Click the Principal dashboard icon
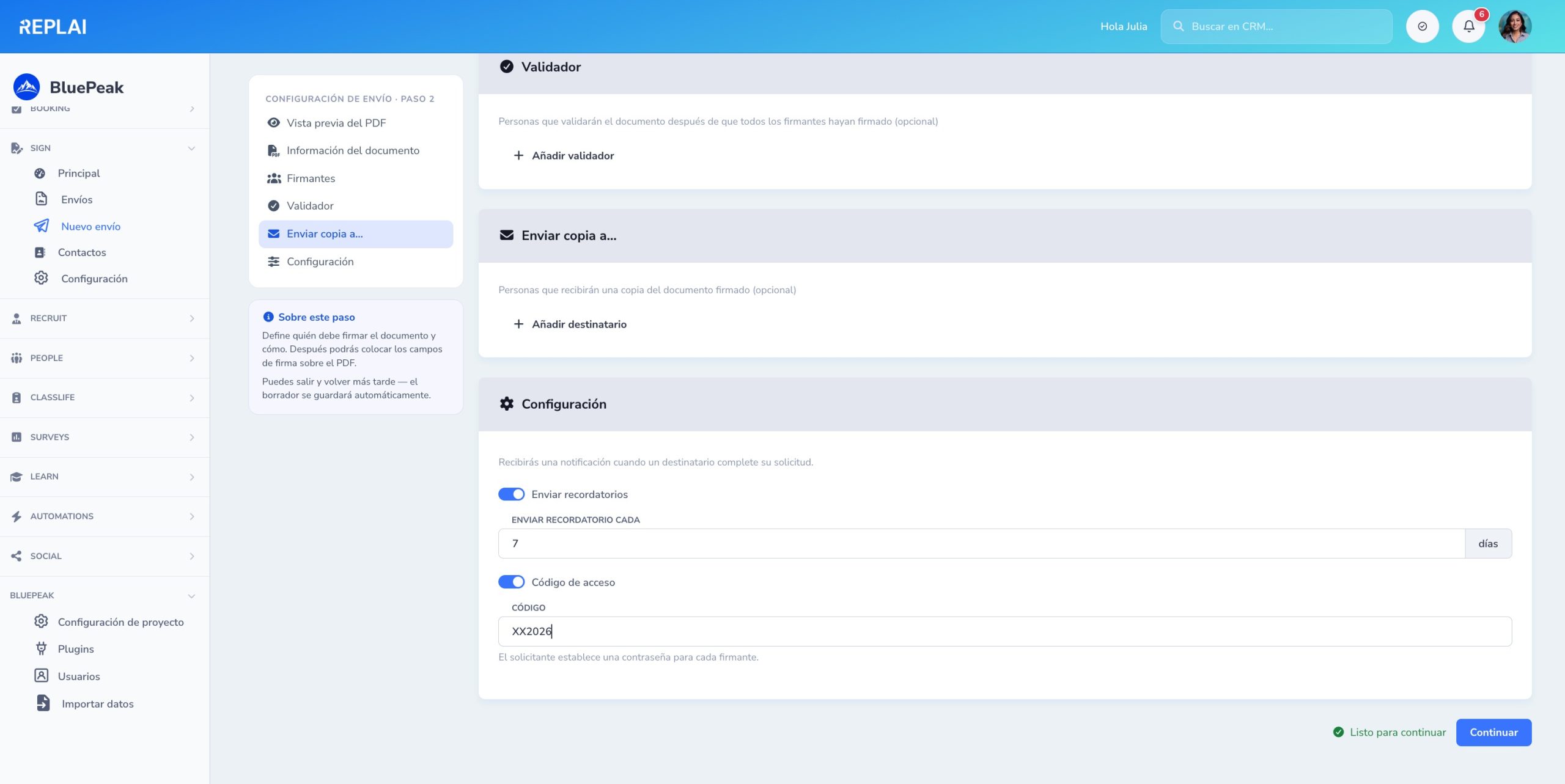Screen dimensions: 1565x784 tap(40, 173)
